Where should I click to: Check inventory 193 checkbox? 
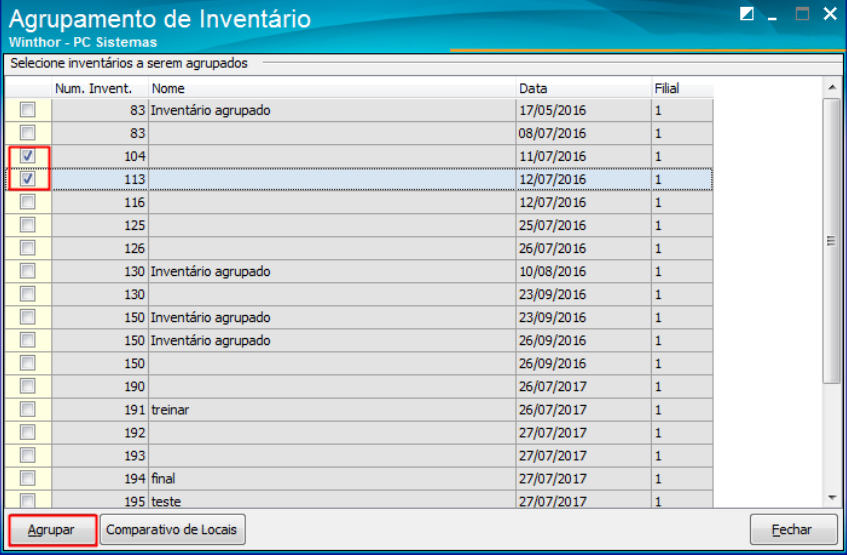coord(28,456)
